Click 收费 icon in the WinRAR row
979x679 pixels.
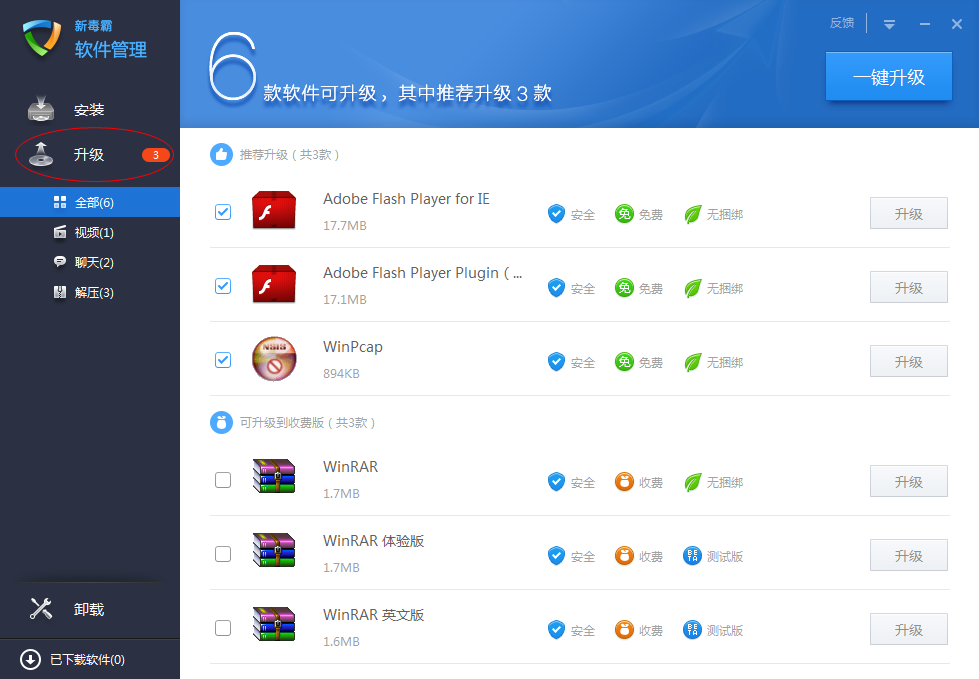(624, 482)
